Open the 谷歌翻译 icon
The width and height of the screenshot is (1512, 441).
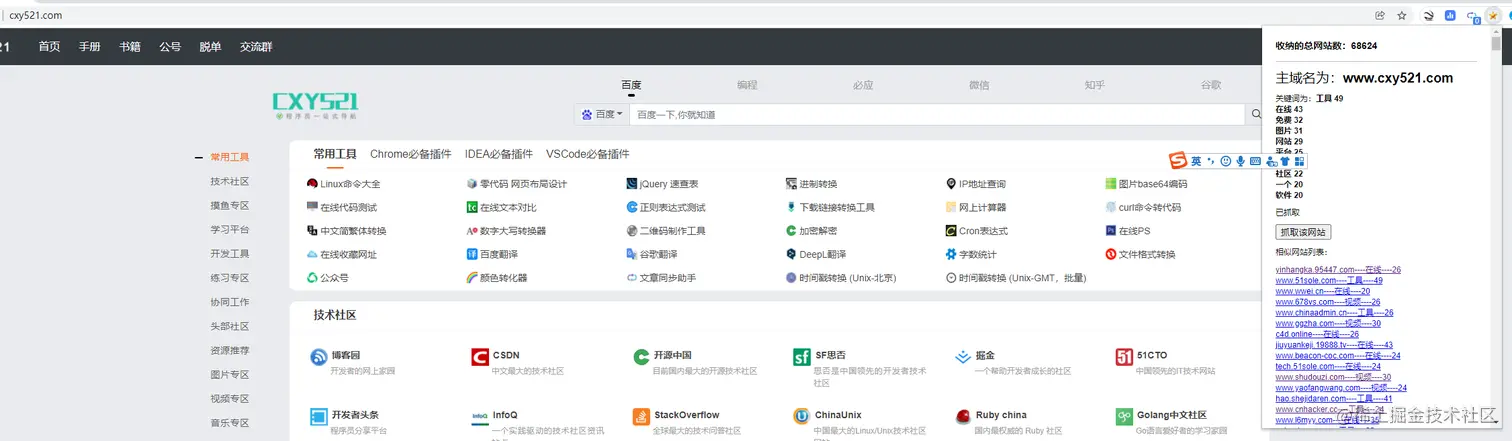[x=632, y=254]
